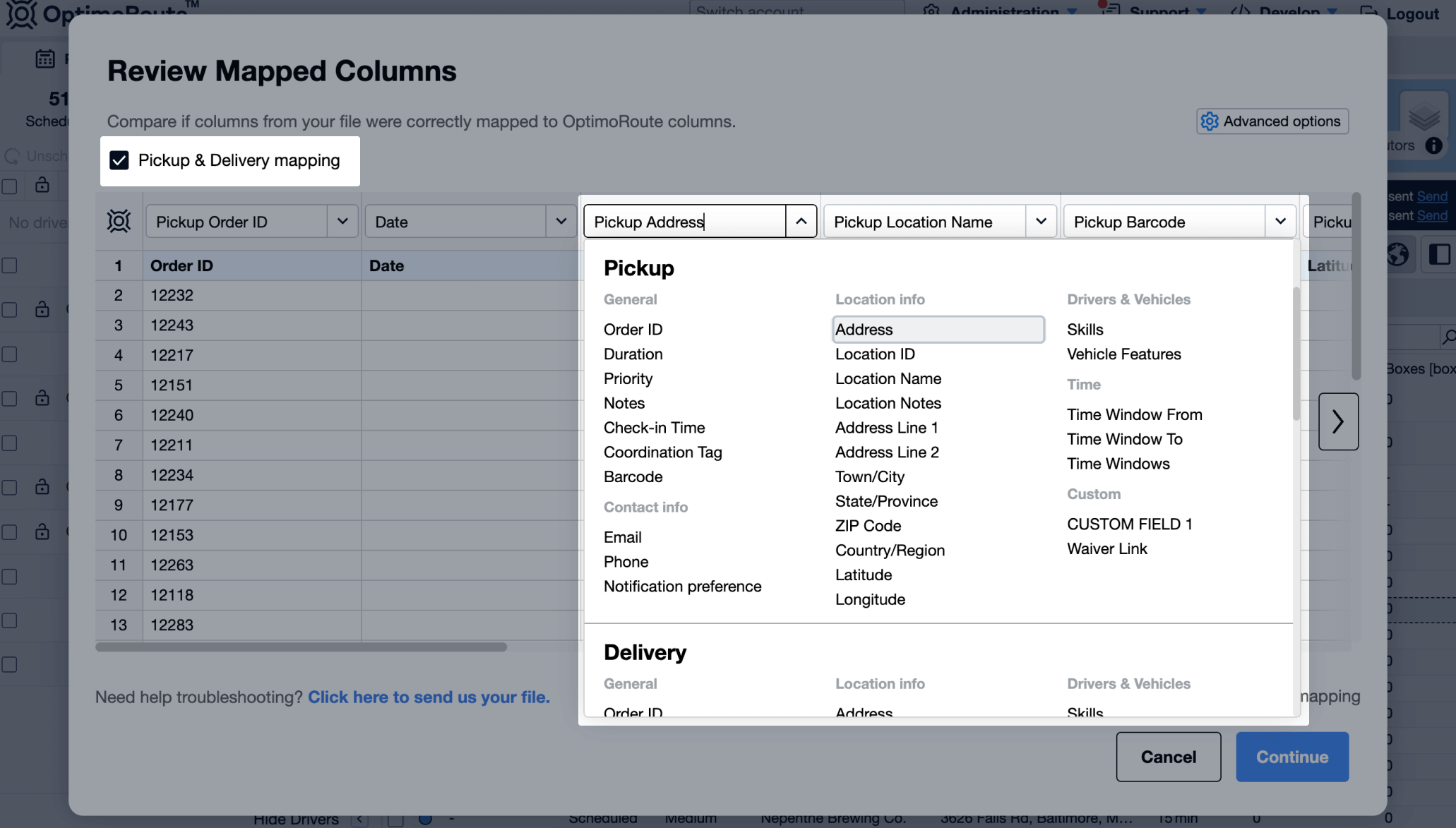Uncheck Pickup & Delivery mapping checkbox

click(x=119, y=160)
